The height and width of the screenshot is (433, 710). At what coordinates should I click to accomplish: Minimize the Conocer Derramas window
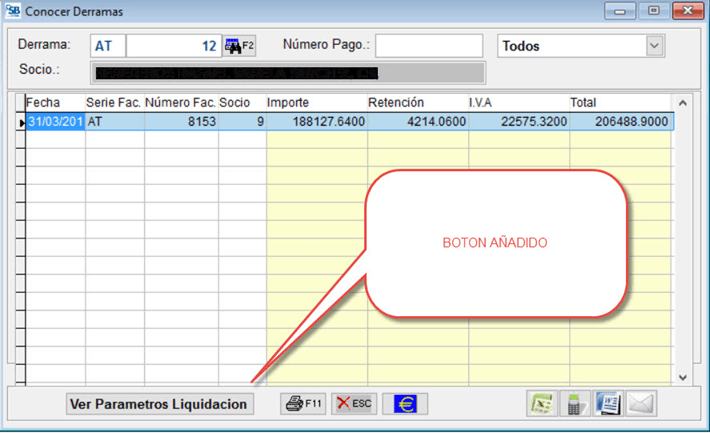coord(620,10)
